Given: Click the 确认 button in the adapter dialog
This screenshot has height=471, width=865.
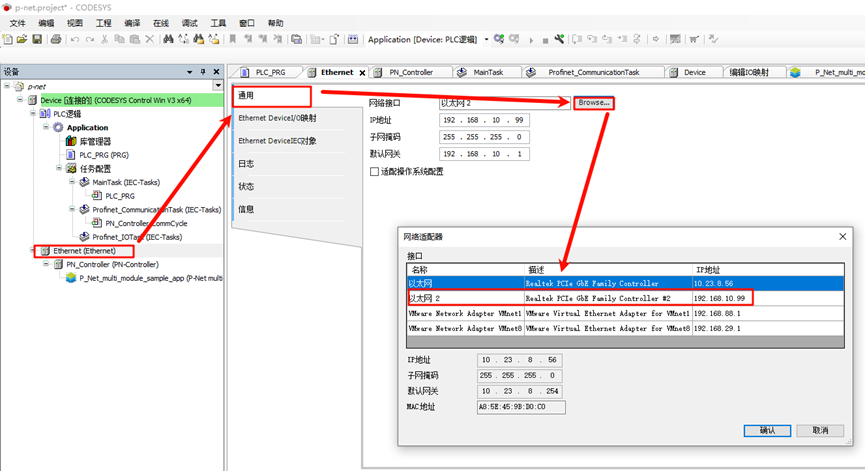Looking at the screenshot, I should coord(767,430).
